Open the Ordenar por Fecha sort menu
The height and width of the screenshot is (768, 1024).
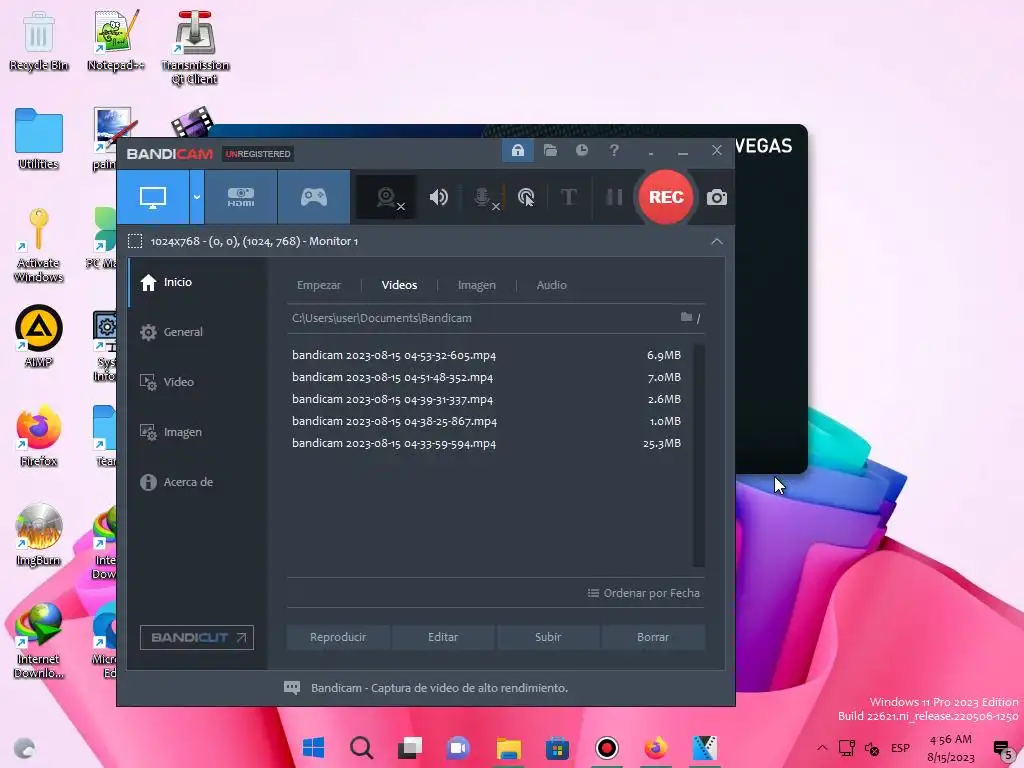[x=643, y=593]
